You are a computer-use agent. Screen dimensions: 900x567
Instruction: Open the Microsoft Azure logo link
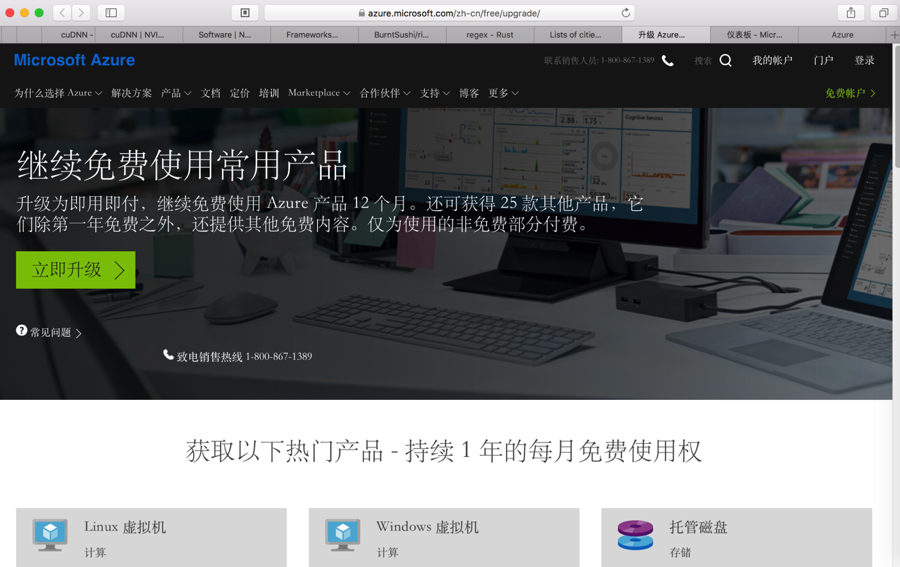(75, 60)
